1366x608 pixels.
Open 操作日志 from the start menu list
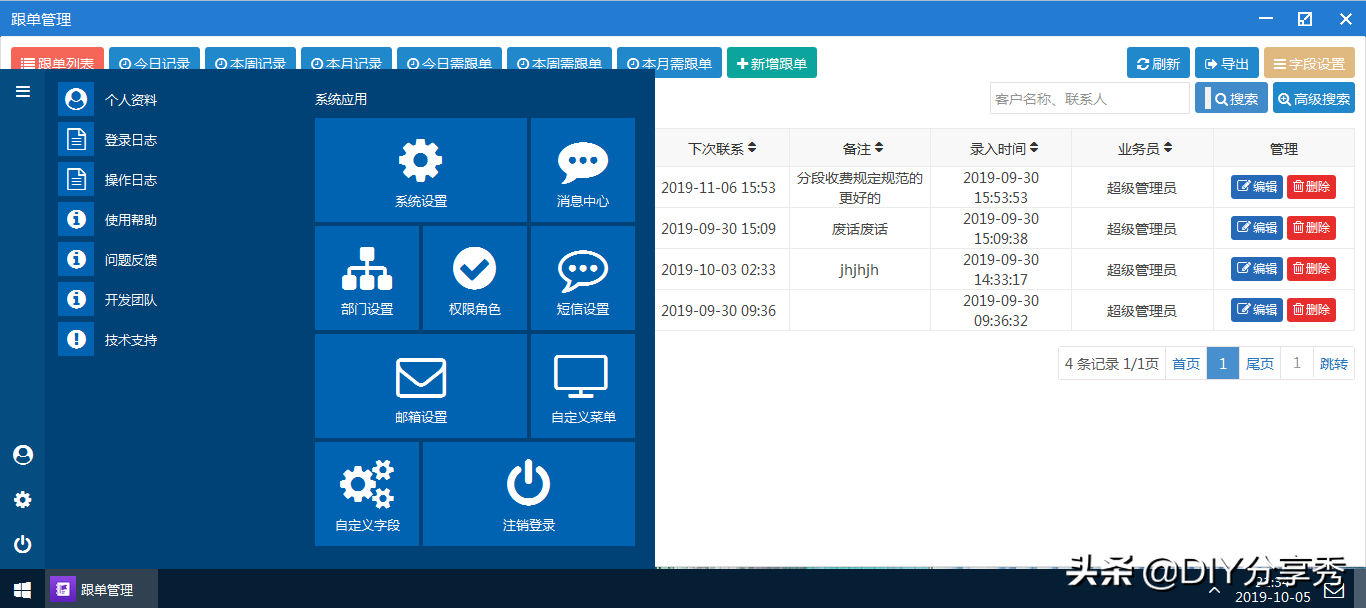[108, 180]
